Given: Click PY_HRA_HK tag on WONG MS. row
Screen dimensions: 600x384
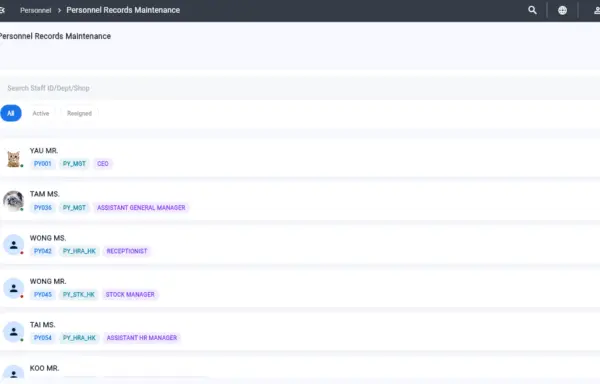Looking at the screenshot, I should tap(79, 251).
